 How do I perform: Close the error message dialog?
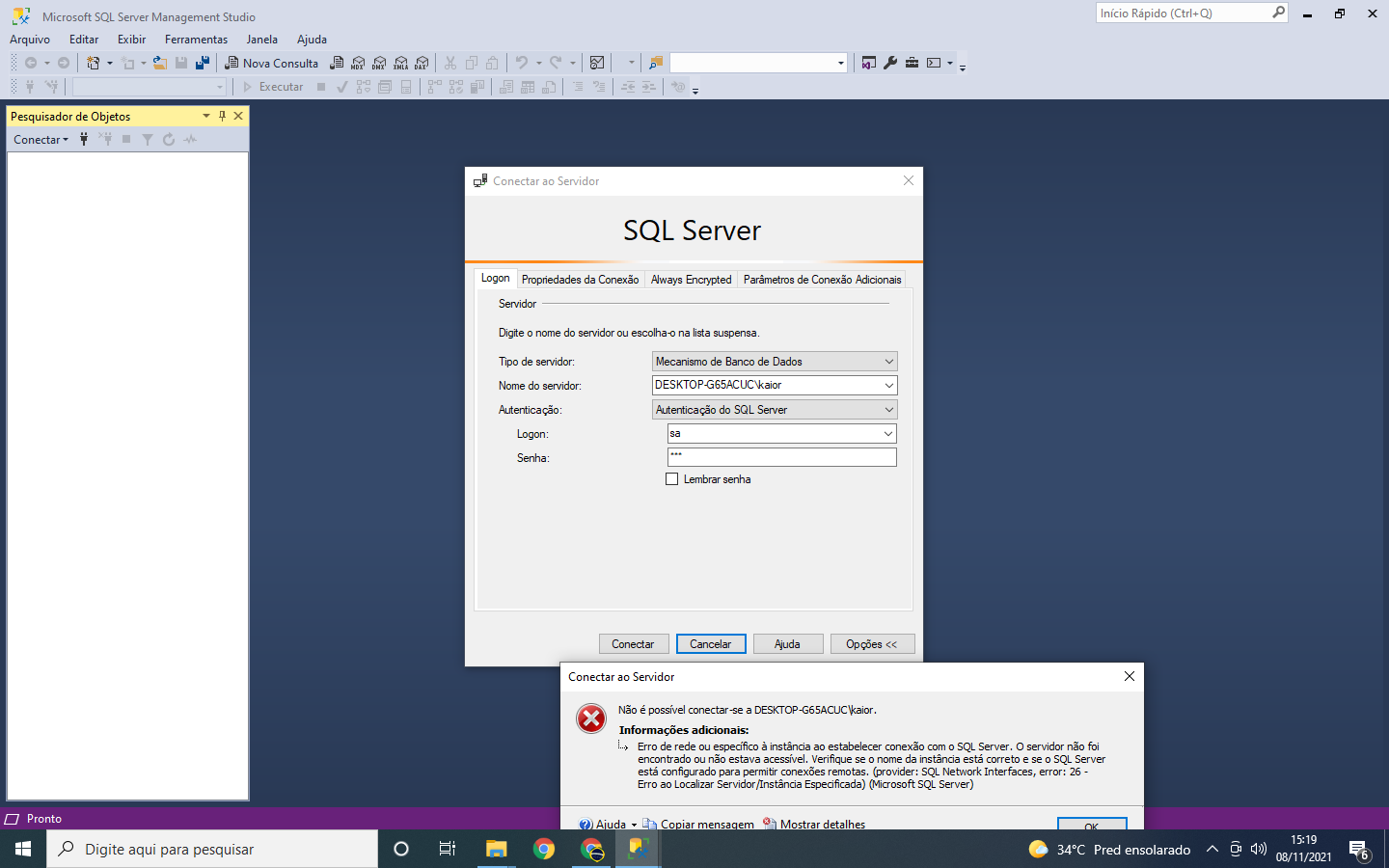[1129, 676]
